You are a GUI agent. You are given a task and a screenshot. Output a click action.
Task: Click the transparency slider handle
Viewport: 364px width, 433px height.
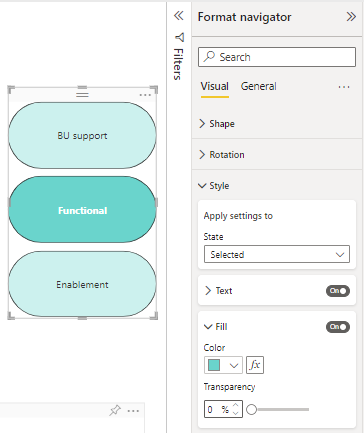click(x=252, y=409)
